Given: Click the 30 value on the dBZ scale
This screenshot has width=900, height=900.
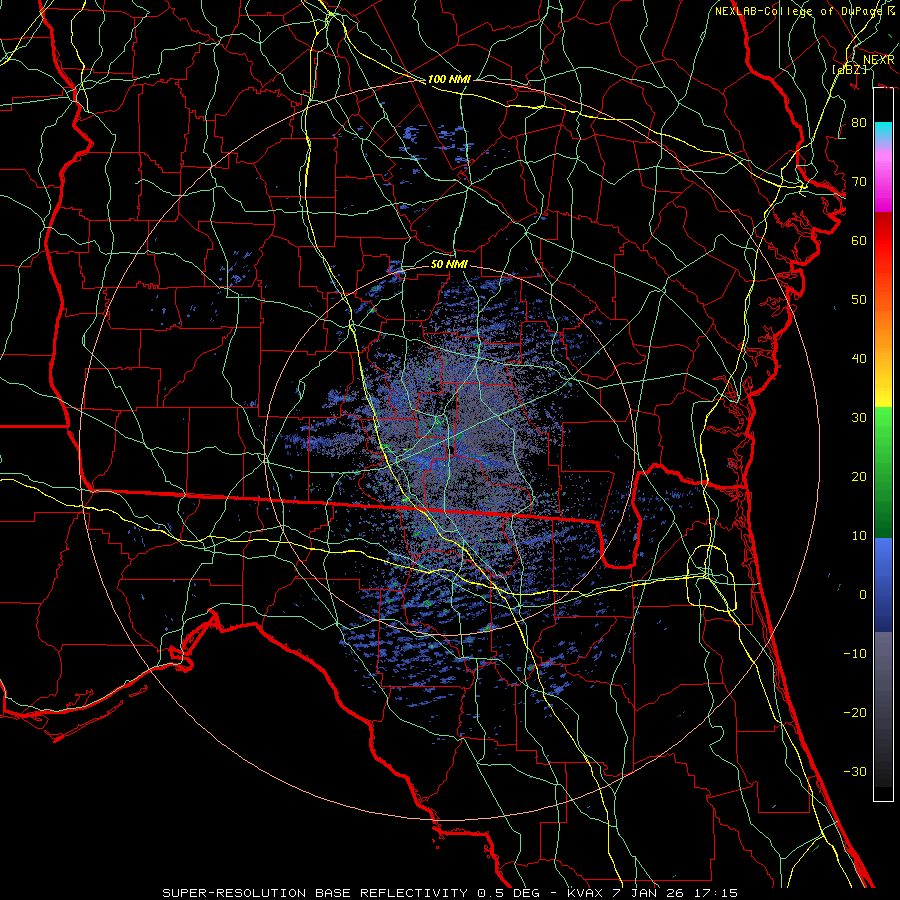Looking at the screenshot, I should (x=859, y=417).
